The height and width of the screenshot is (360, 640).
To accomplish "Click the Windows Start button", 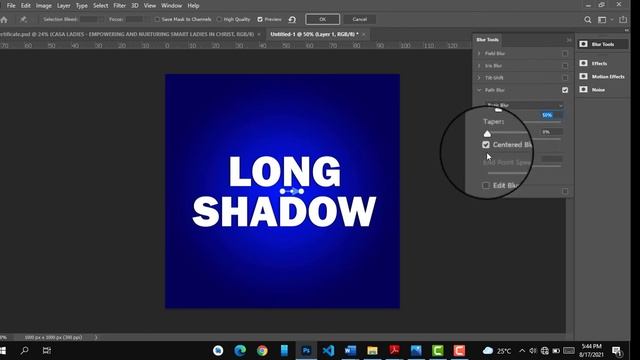I will coord(3,350).
